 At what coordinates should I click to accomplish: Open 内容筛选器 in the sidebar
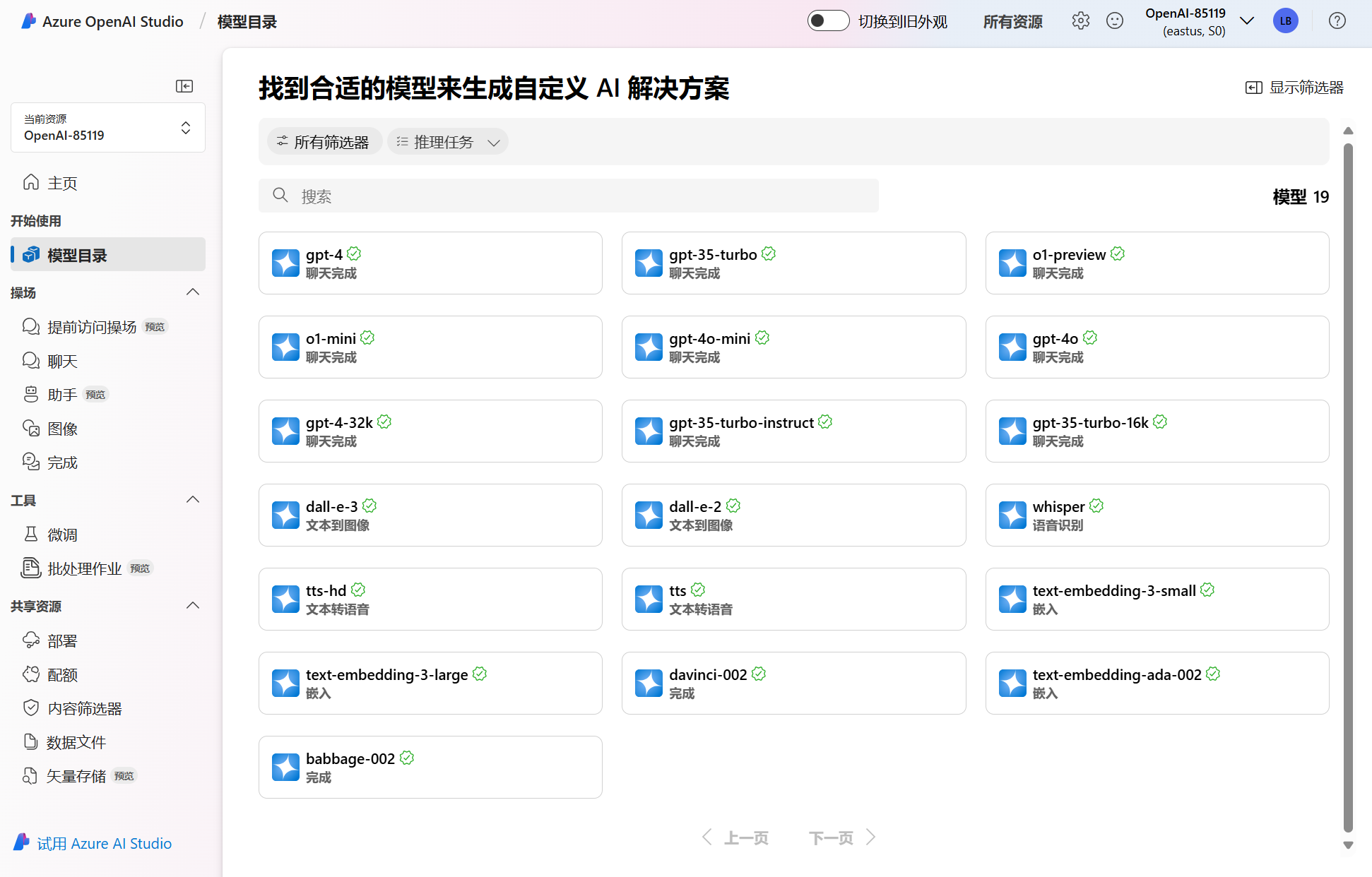[x=108, y=708]
